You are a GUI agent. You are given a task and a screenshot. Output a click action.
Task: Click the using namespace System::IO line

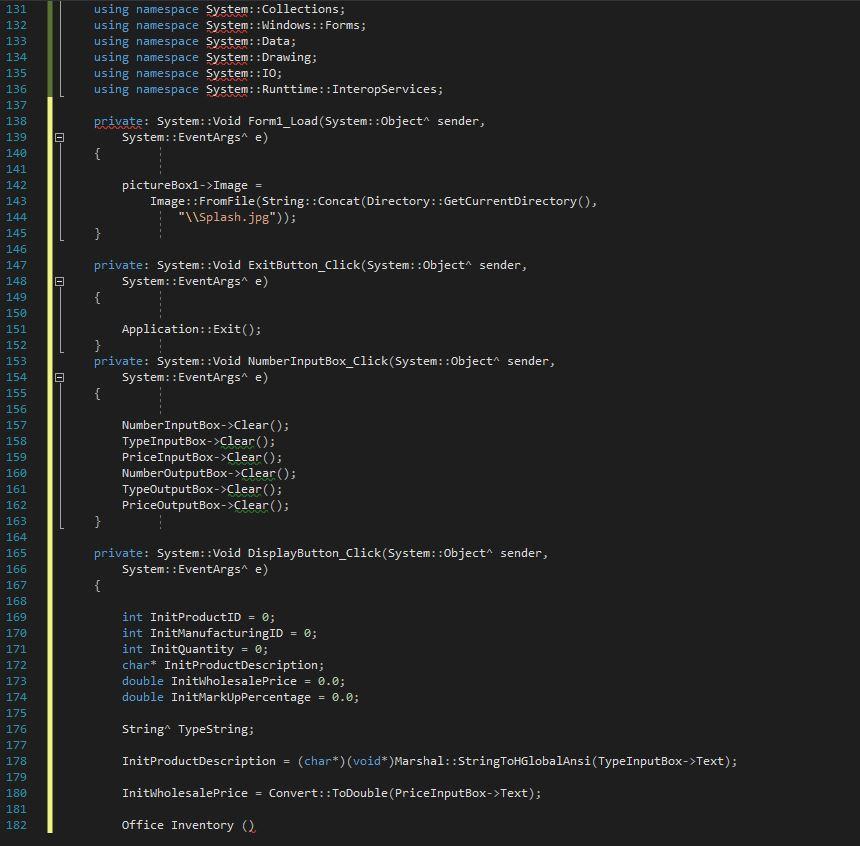180,72
